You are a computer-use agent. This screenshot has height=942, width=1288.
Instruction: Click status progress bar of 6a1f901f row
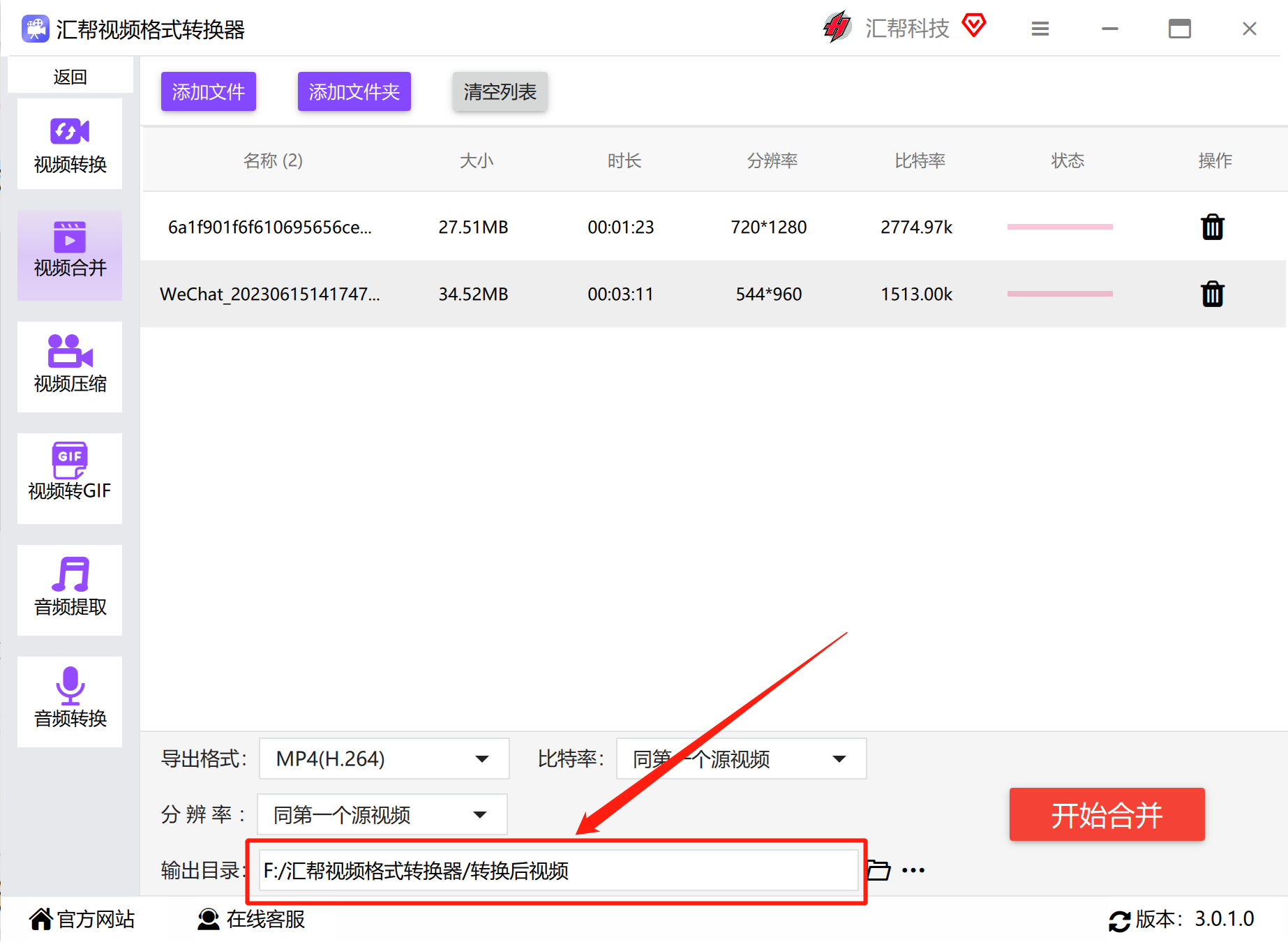[1060, 227]
